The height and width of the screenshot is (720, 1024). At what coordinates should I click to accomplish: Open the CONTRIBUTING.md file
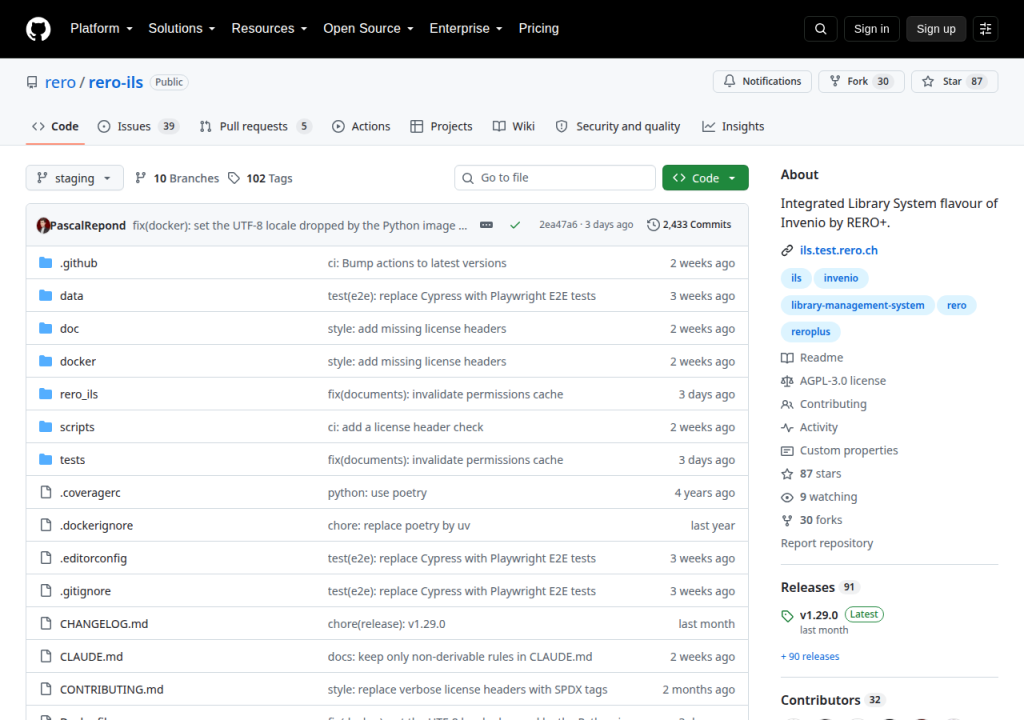point(112,689)
